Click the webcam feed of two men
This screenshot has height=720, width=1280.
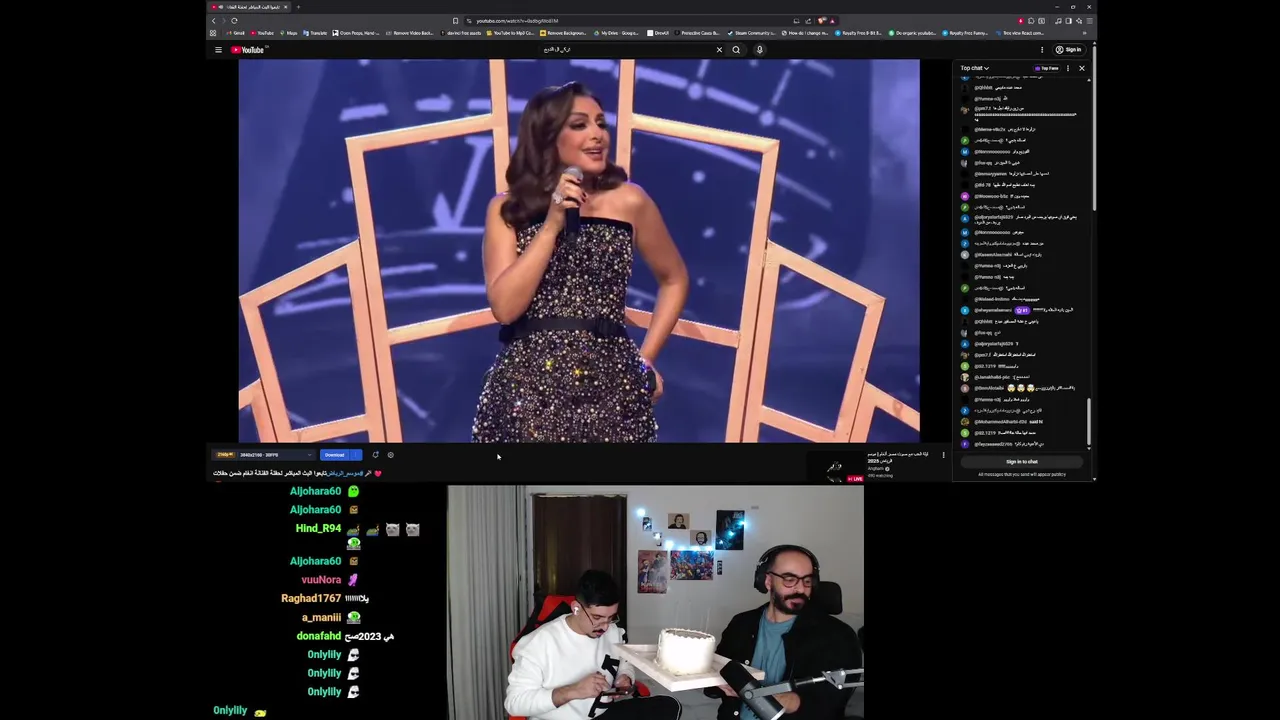(655, 602)
